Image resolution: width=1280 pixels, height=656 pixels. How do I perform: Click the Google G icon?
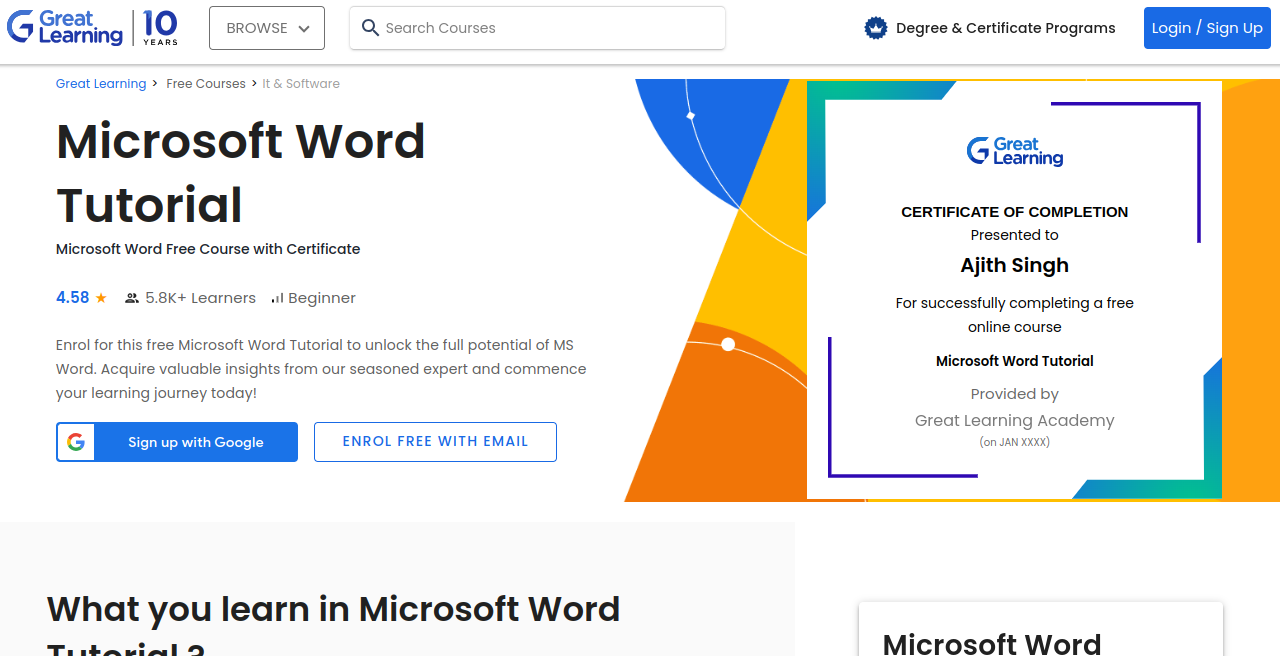point(76,441)
